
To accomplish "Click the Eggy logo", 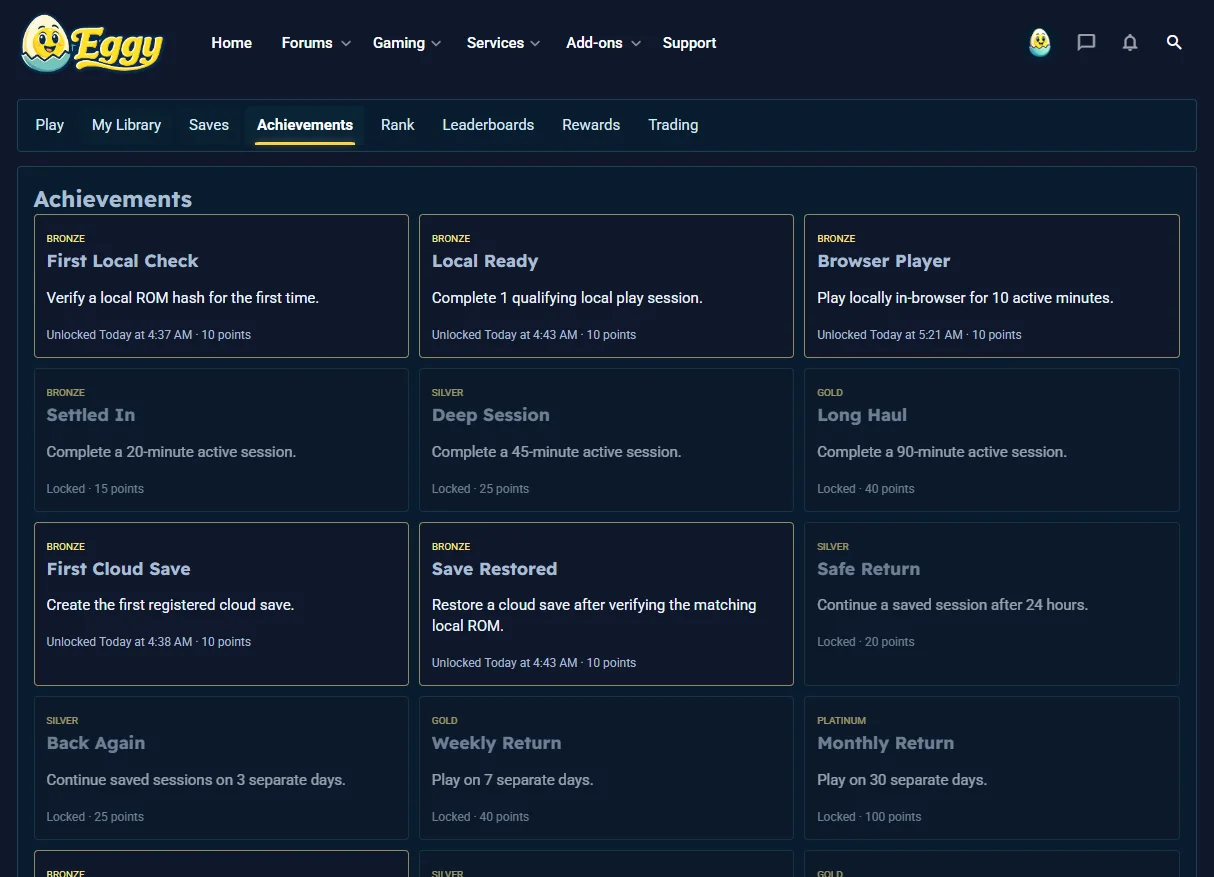I will pyautogui.click(x=91, y=43).
